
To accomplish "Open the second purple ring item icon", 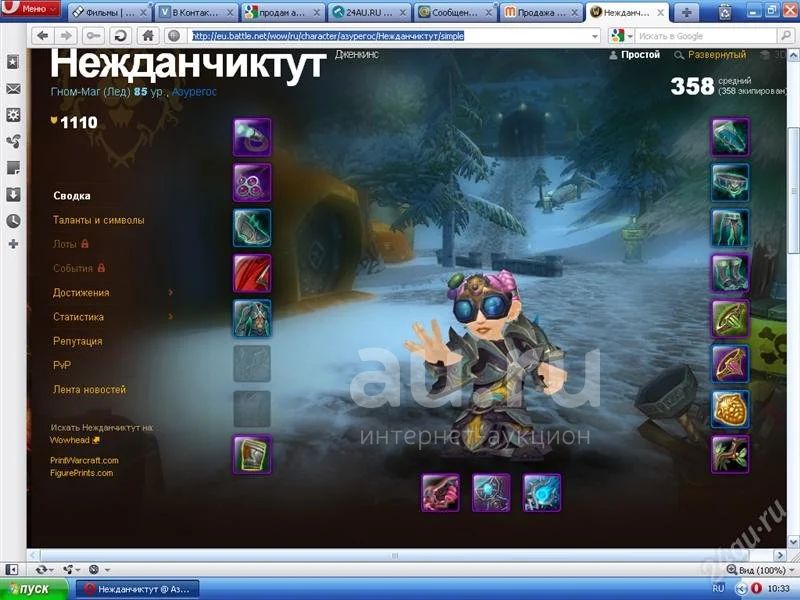I will (x=730, y=363).
